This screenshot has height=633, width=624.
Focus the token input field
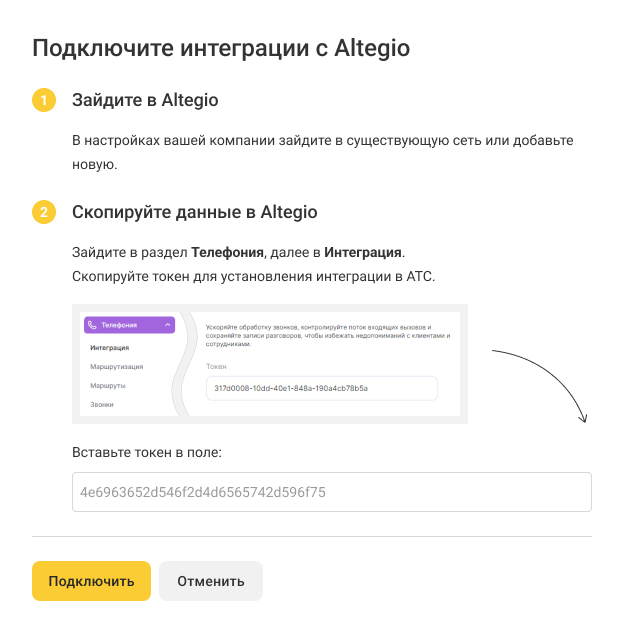(x=332, y=492)
